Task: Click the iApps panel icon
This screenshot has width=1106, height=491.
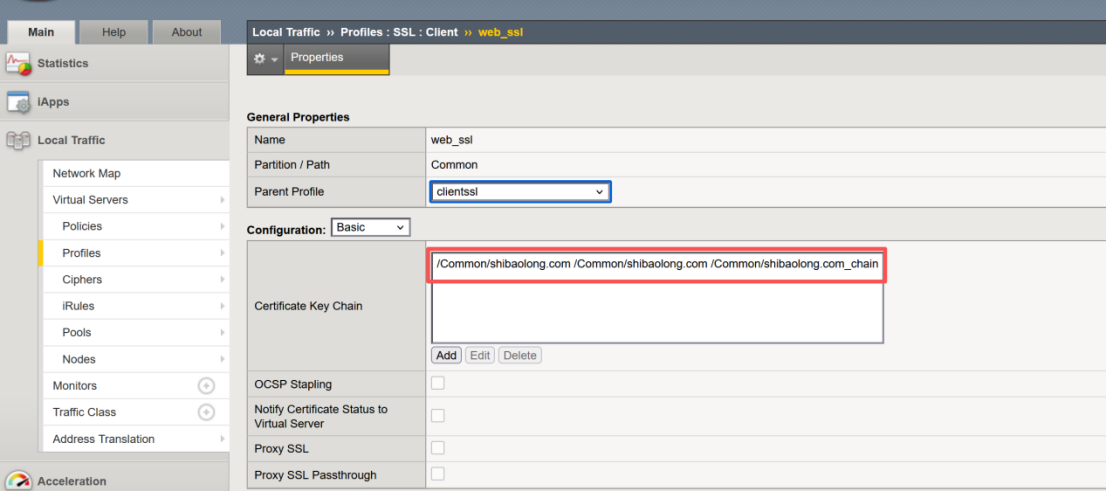Action: (x=19, y=102)
